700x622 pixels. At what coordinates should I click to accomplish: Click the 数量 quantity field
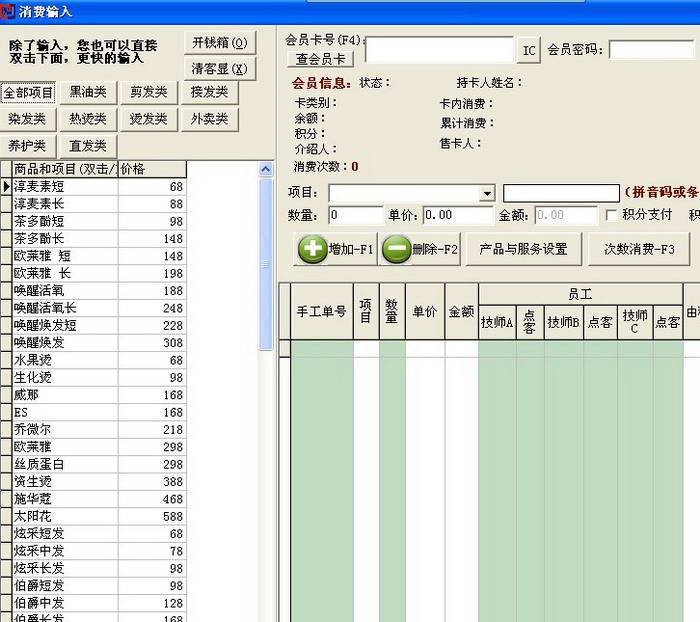point(356,215)
